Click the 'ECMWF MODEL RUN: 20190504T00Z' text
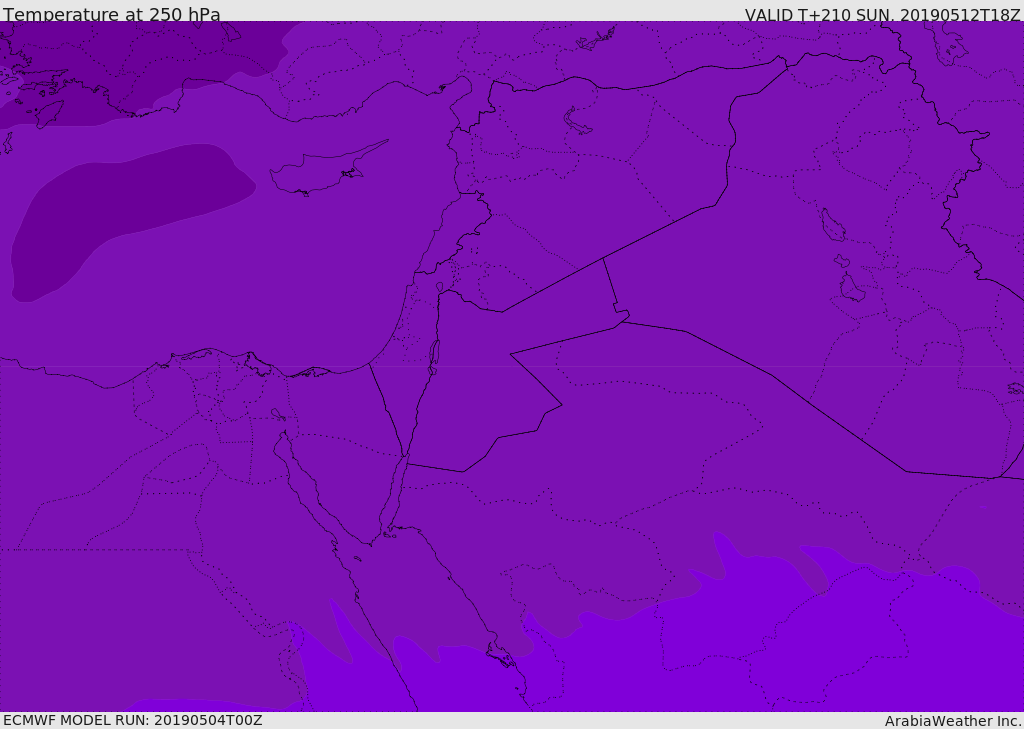 point(133,720)
